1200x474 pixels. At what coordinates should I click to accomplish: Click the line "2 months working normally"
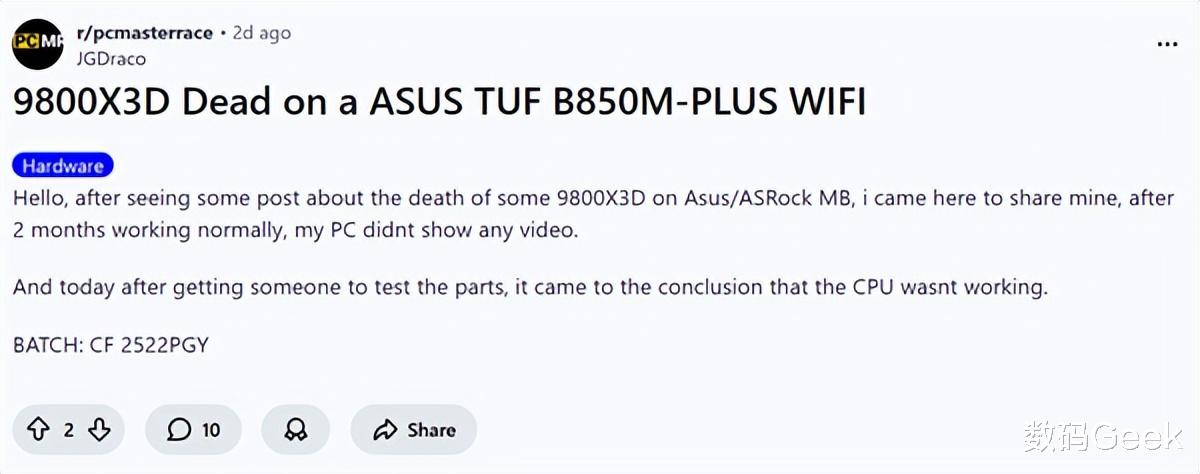pyautogui.click(x=296, y=229)
